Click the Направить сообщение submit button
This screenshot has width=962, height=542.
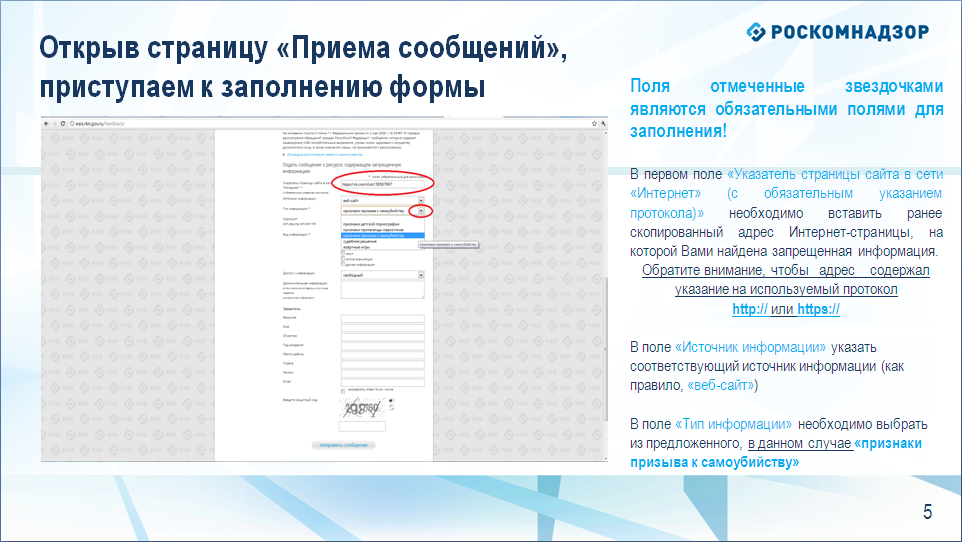click(343, 445)
